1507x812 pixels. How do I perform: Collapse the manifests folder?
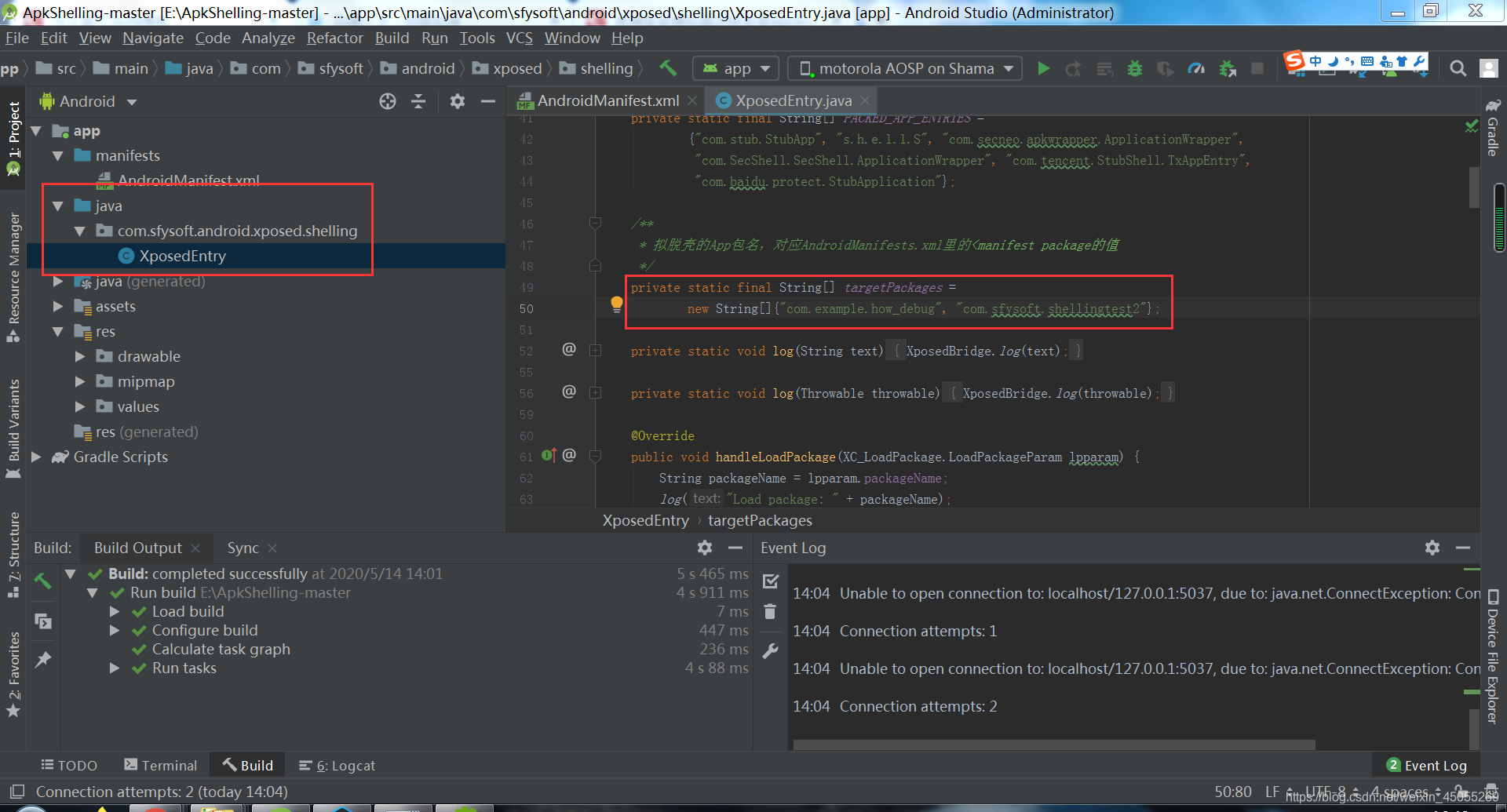57,156
